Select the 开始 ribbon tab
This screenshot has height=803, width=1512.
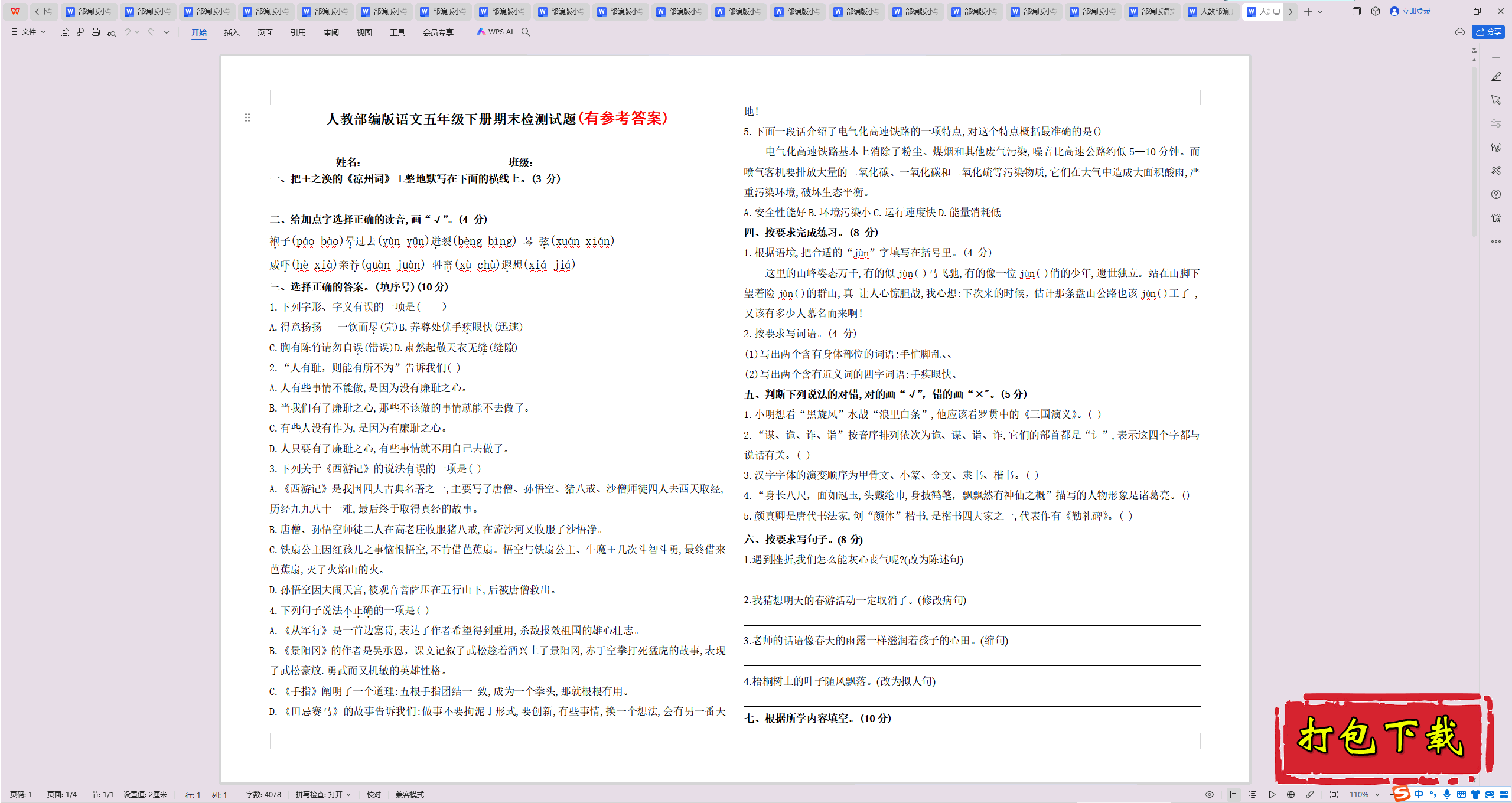199,32
